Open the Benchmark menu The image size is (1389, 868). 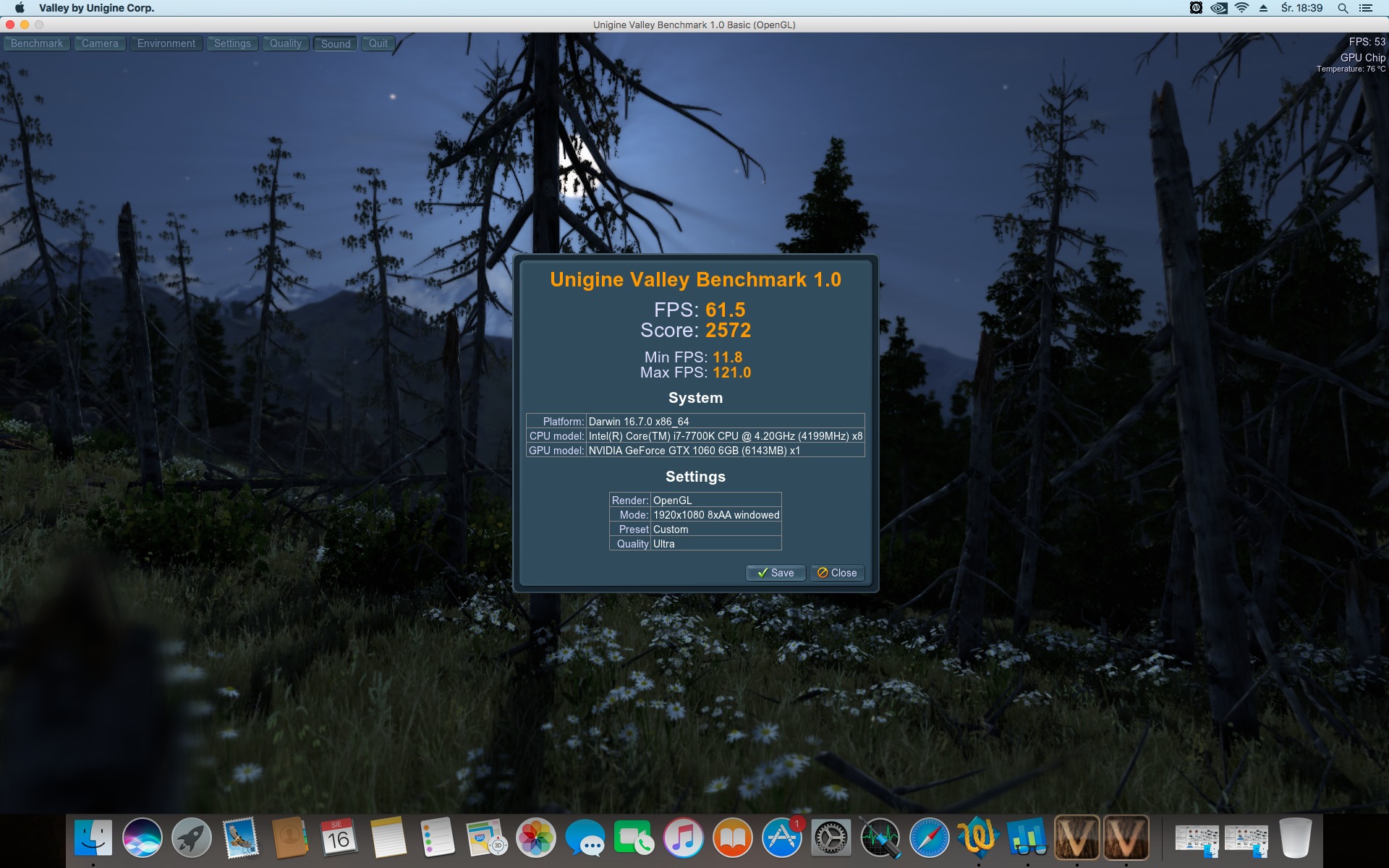pyautogui.click(x=37, y=43)
